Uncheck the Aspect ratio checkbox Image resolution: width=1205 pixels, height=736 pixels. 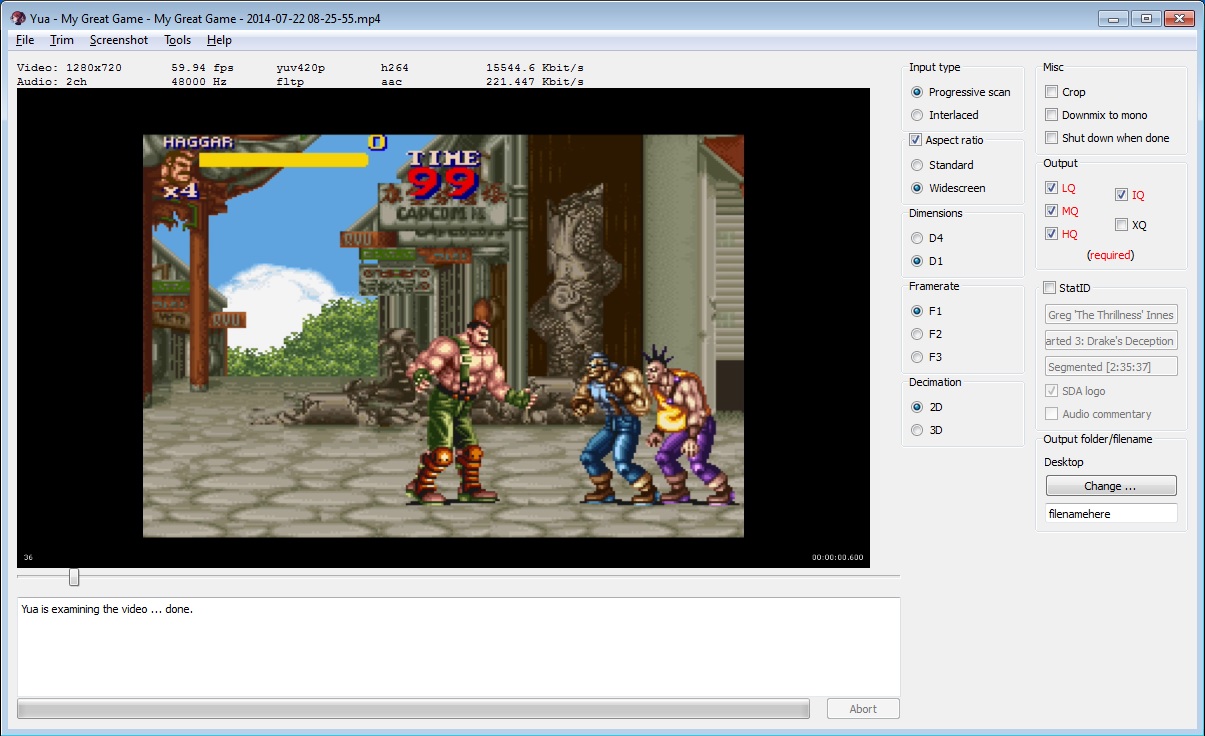click(916, 140)
